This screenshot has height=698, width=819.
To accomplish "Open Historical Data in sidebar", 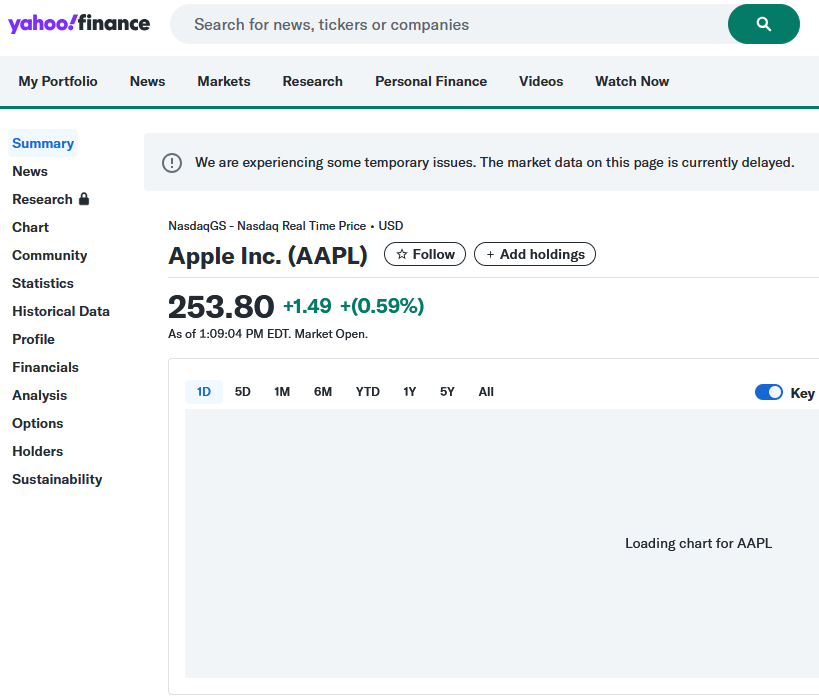I will [61, 311].
